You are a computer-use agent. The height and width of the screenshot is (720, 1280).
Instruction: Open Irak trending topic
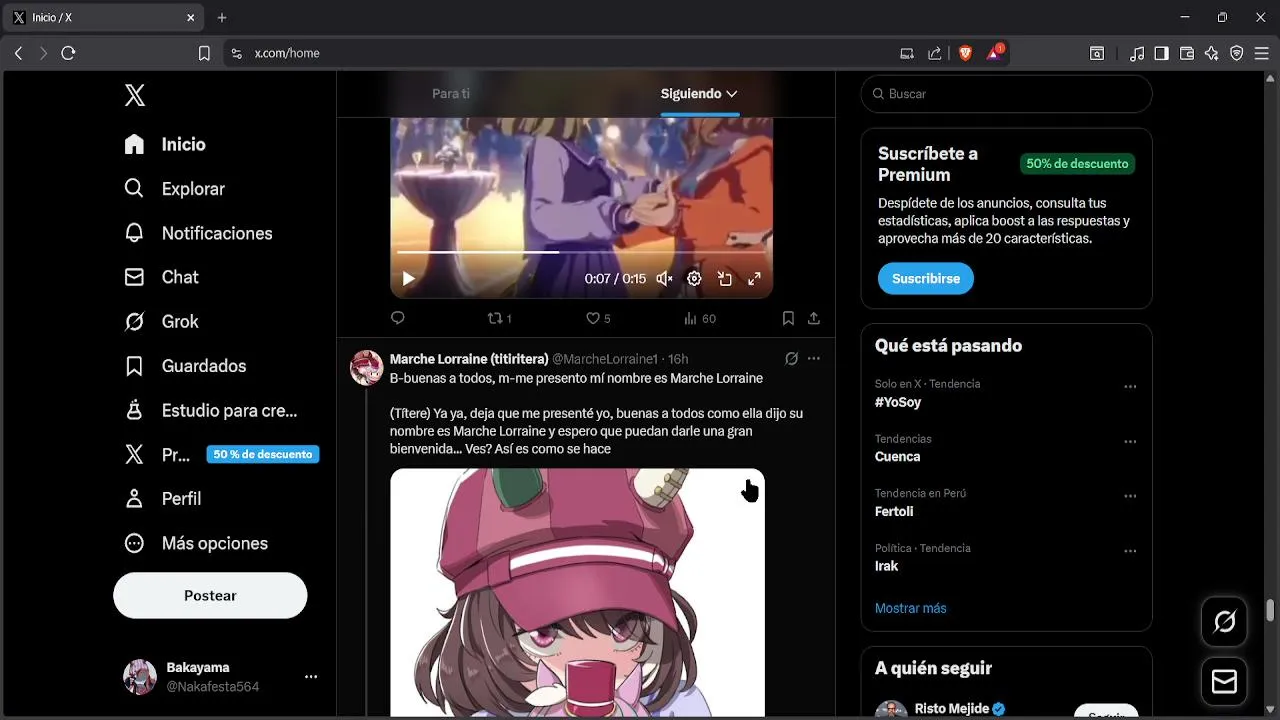coord(887,566)
